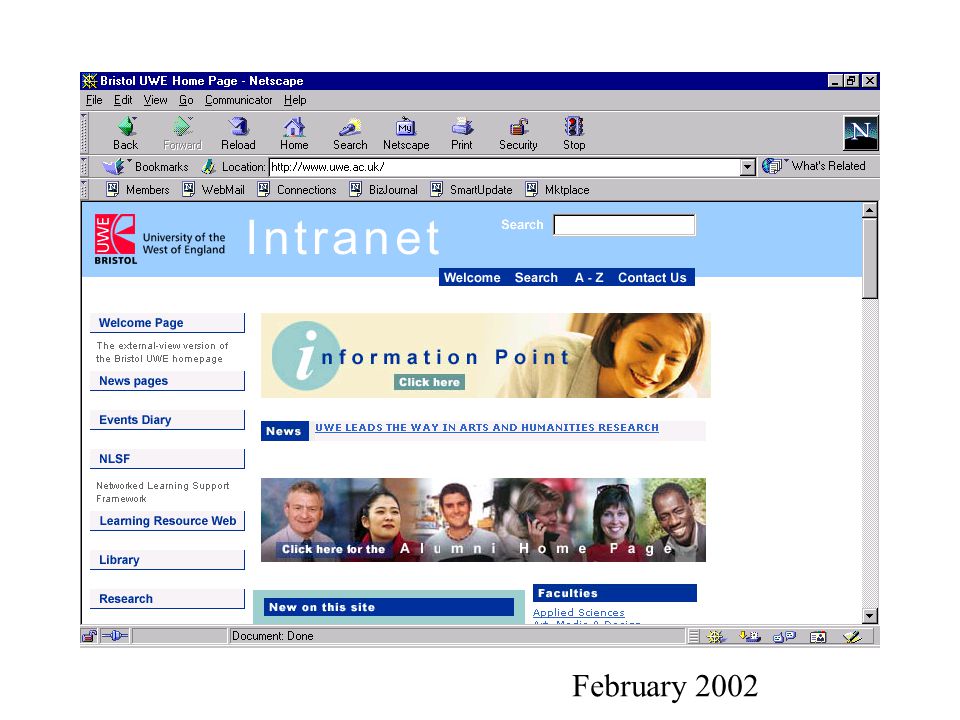The width and height of the screenshot is (960, 720).
Task: Open the Library sidebar link
Action: pyautogui.click(x=167, y=560)
